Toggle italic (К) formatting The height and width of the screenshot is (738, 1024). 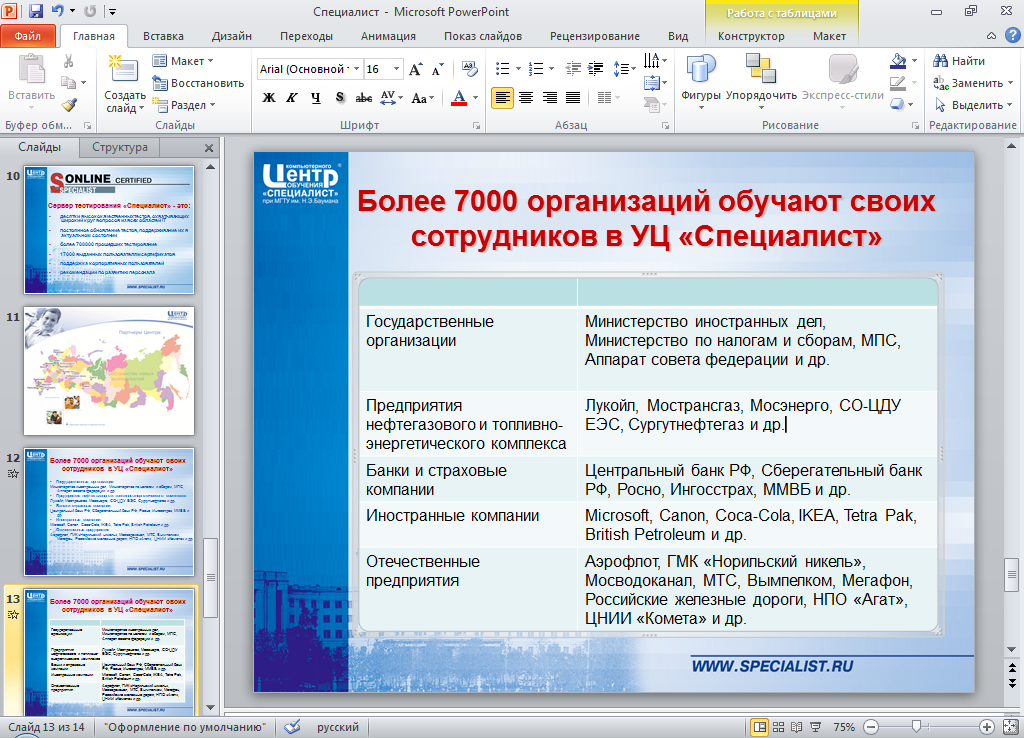[x=292, y=98]
